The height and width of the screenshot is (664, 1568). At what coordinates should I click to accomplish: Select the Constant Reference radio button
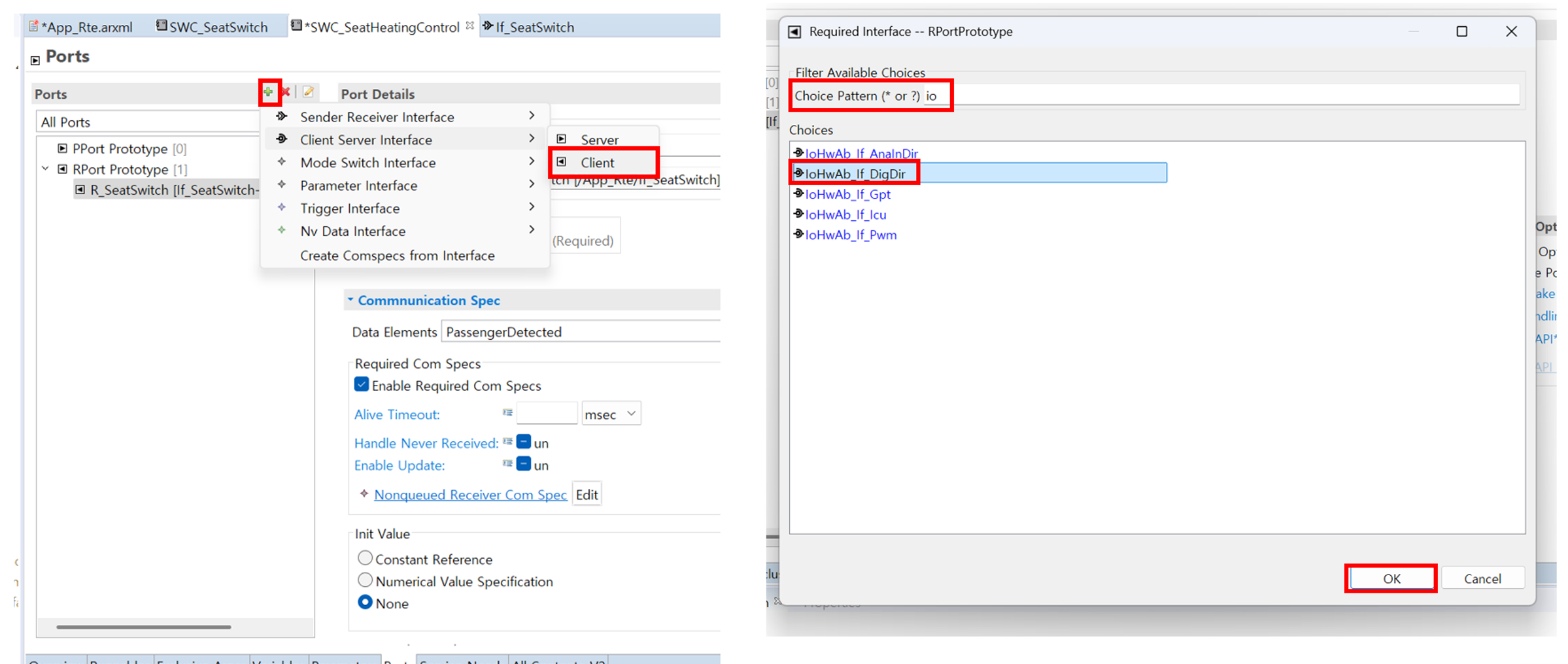(366, 558)
